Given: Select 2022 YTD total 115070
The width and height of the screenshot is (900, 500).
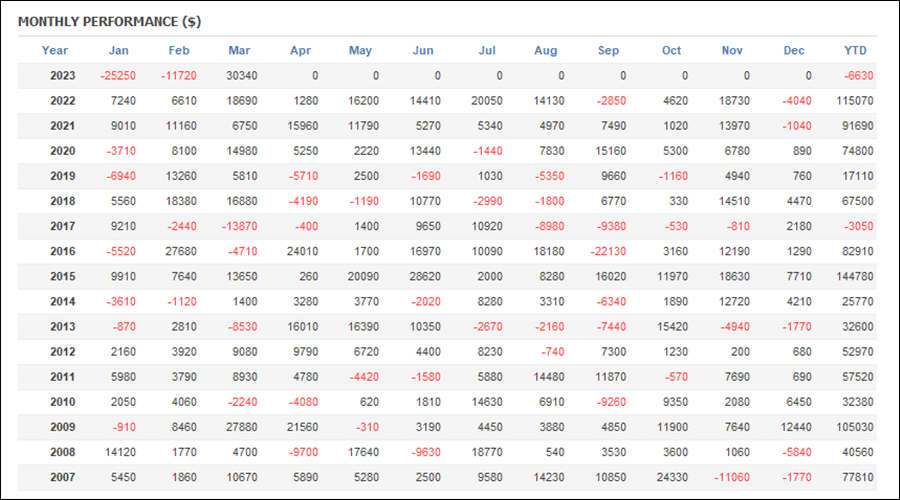Looking at the screenshot, I should click(855, 101).
